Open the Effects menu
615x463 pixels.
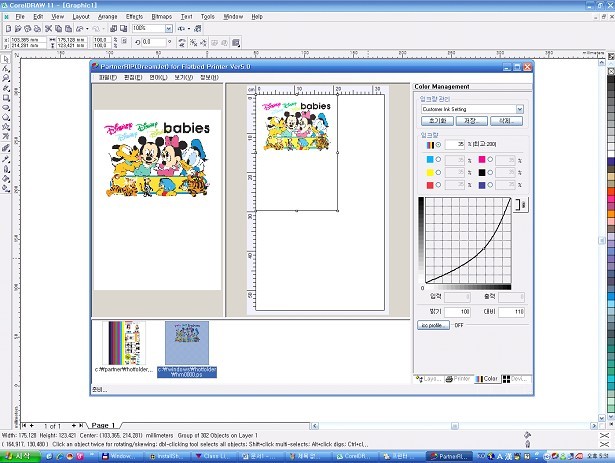point(135,16)
